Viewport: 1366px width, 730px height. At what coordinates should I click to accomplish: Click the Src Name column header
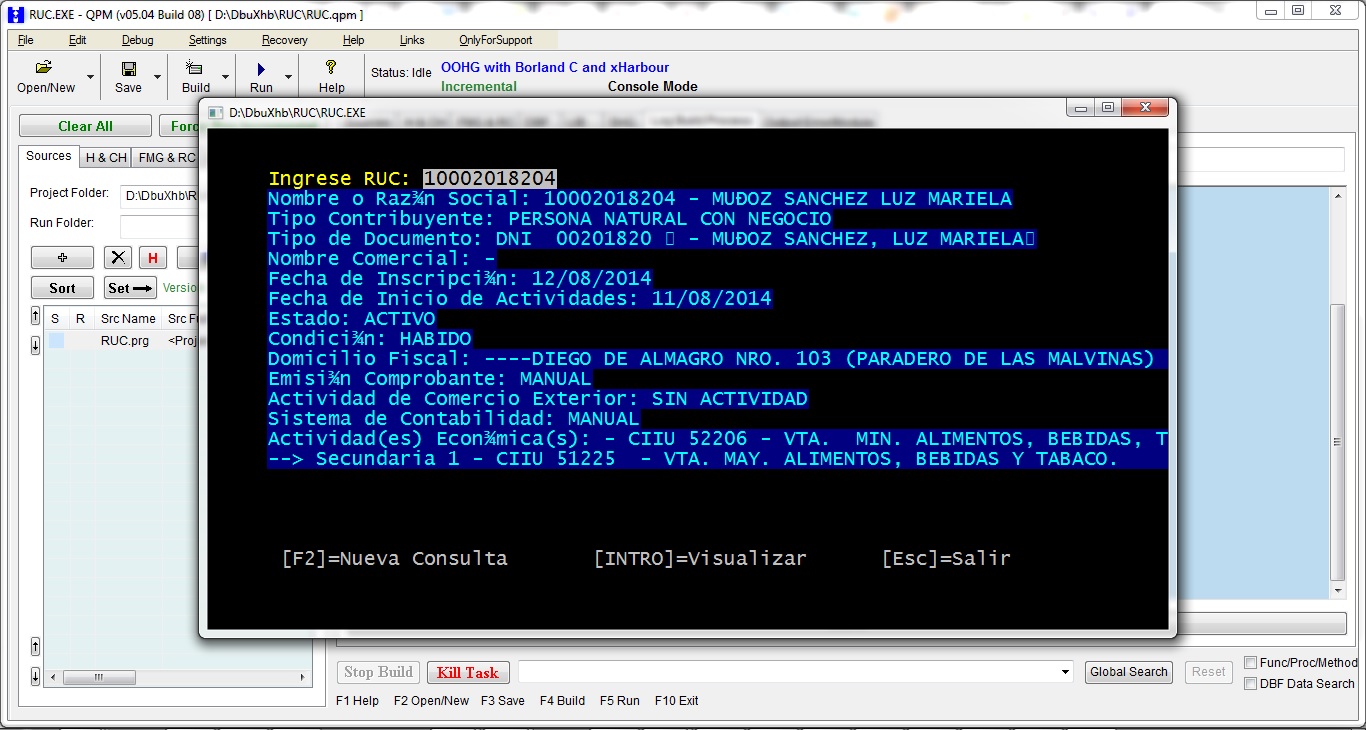128,319
